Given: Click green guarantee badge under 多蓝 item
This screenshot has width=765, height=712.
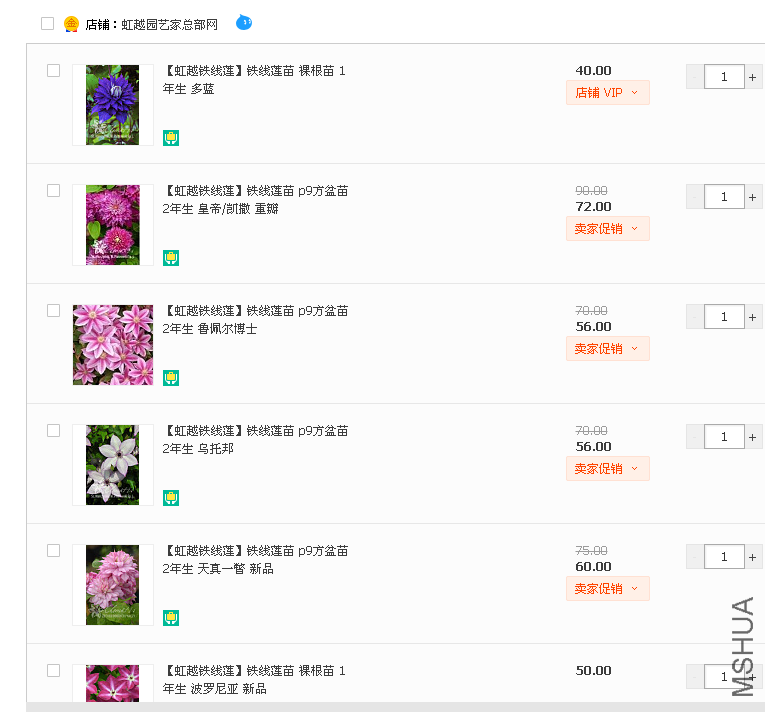Looking at the screenshot, I should pyautogui.click(x=171, y=138).
